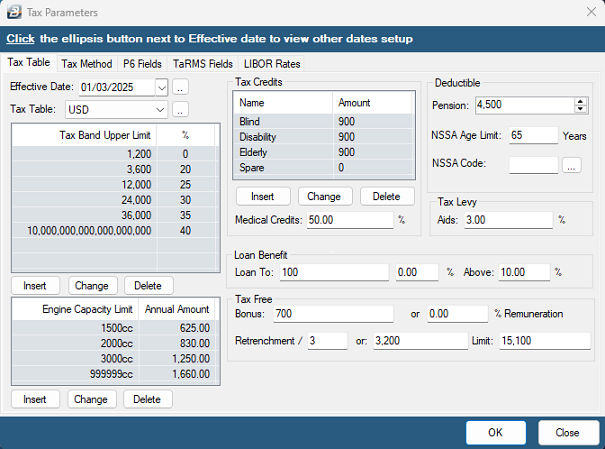Image resolution: width=605 pixels, height=449 pixels.
Task: Click the Belina app icon in title bar
Action: (14, 12)
